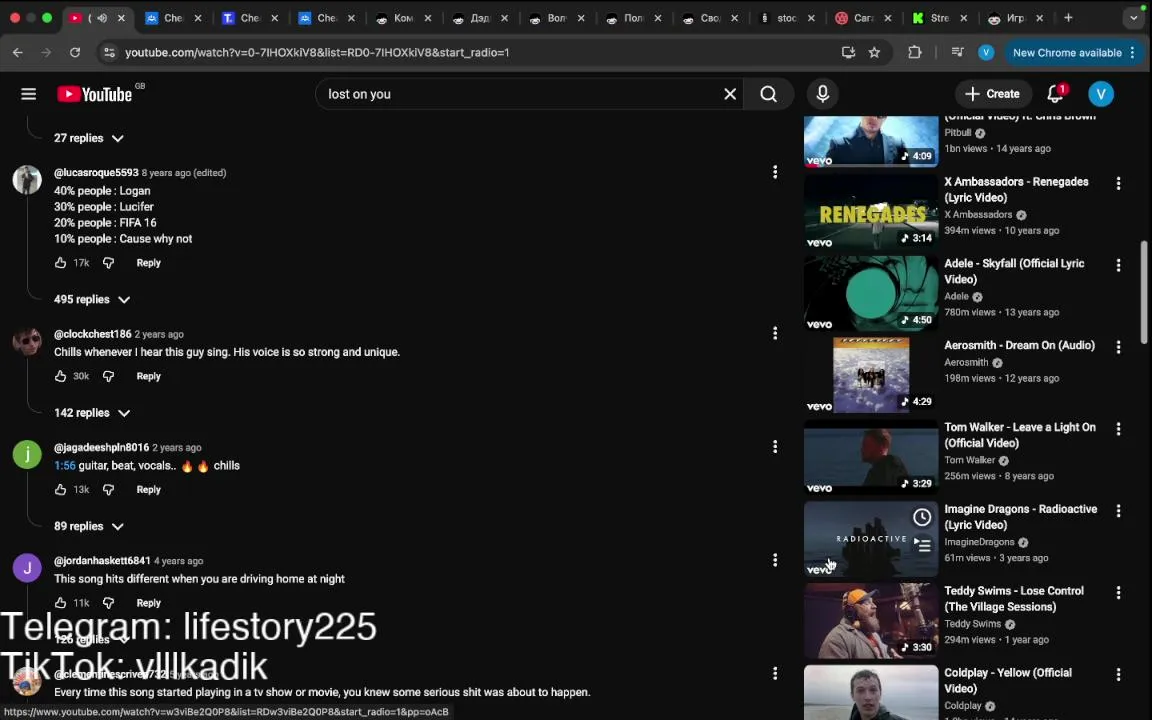1152x720 pixels.
Task: Like the @jordanhaskett6841 comment
Action: (60, 602)
